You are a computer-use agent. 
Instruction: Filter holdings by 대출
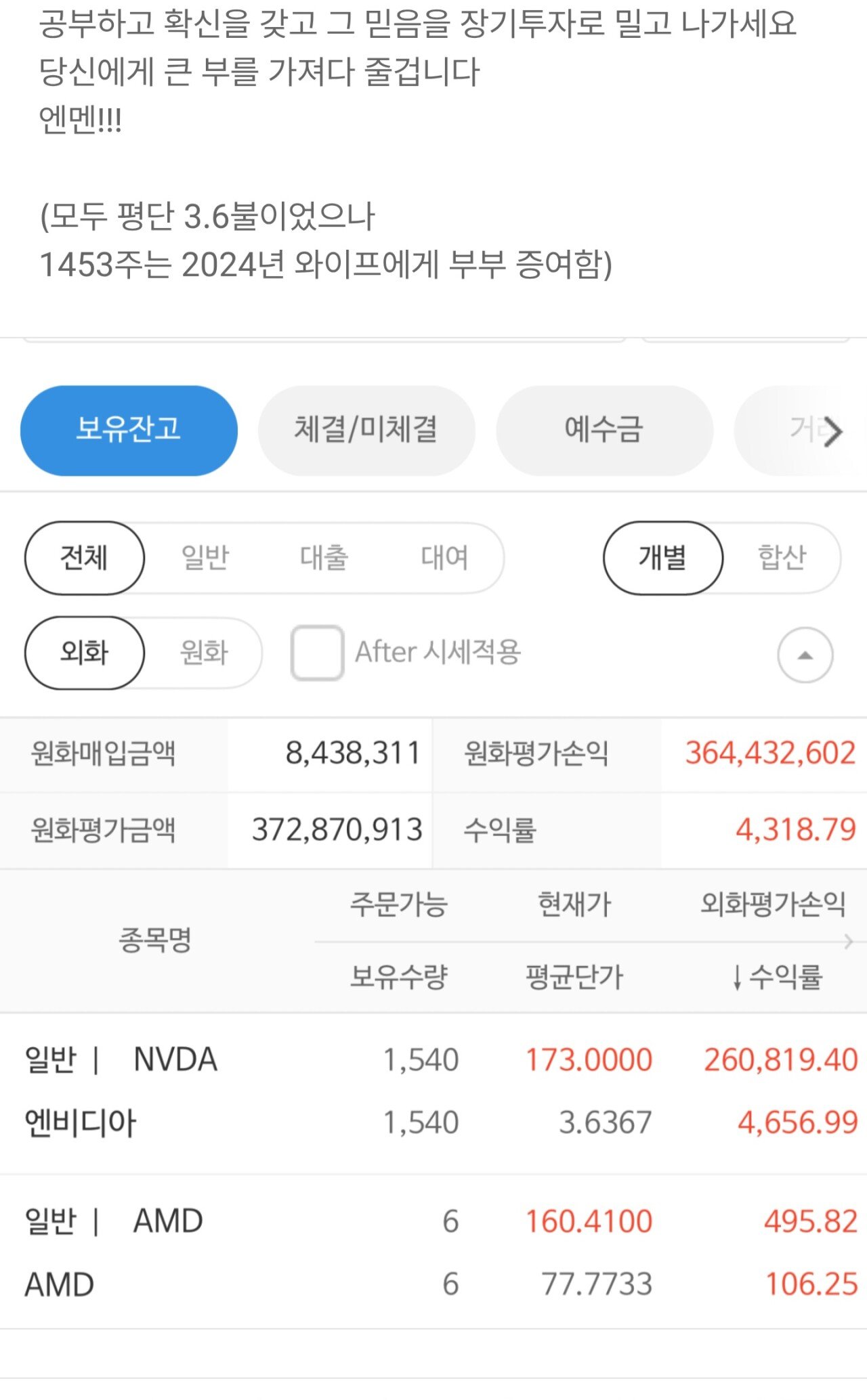pyautogui.click(x=324, y=558)
